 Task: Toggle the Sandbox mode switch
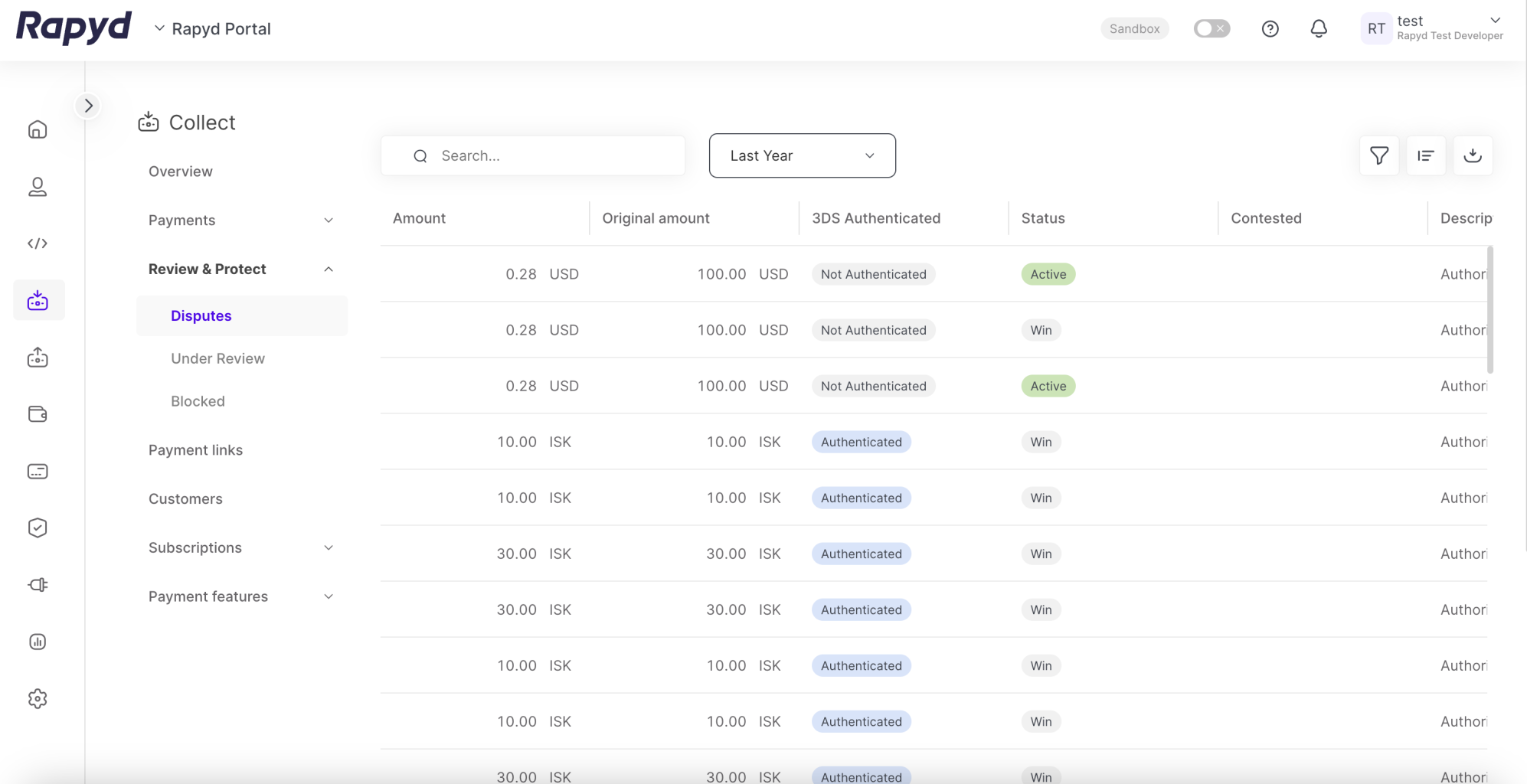pos(1211,29)
